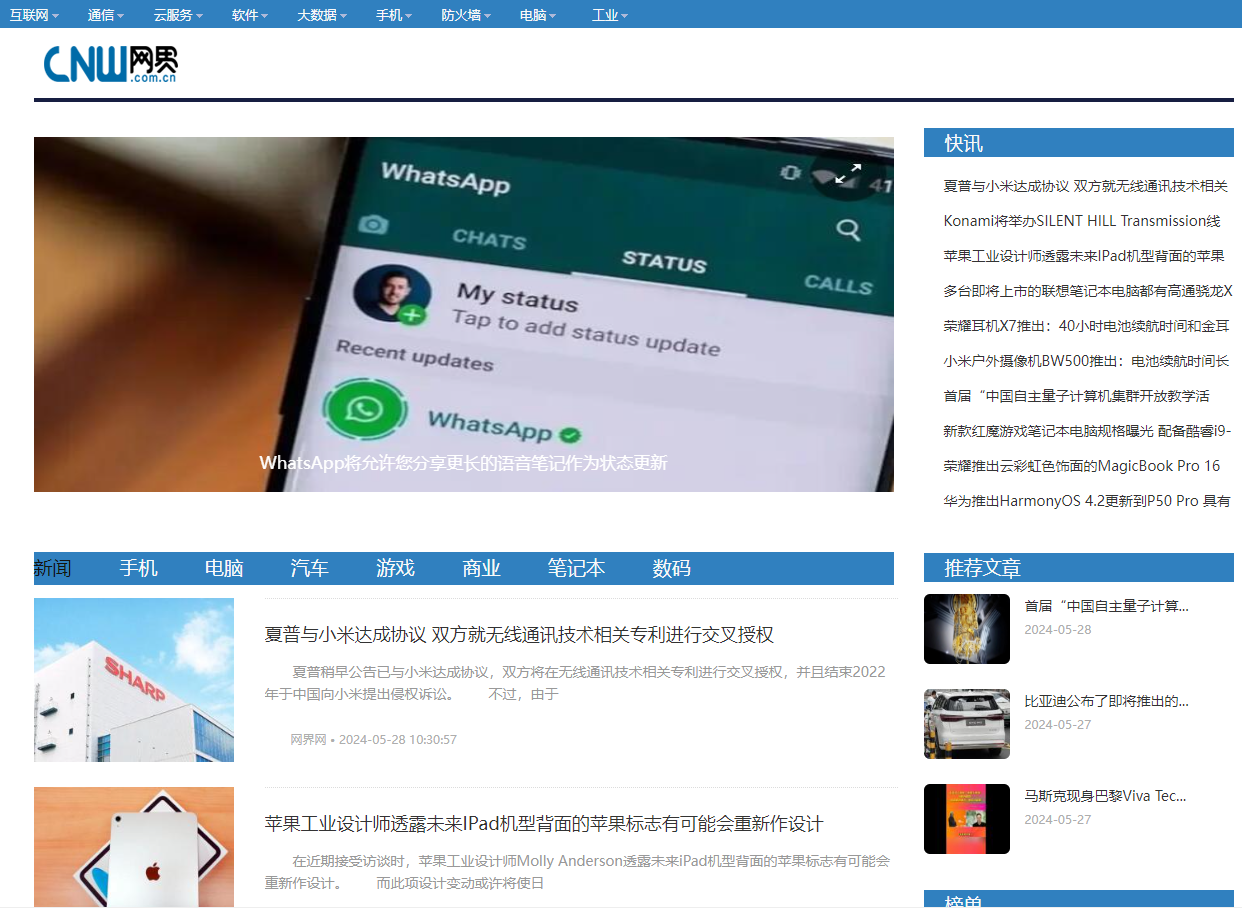Expand the 手机 top navigation dropdown
Screen dimensions: 1242x910
(x=394, y=15)
